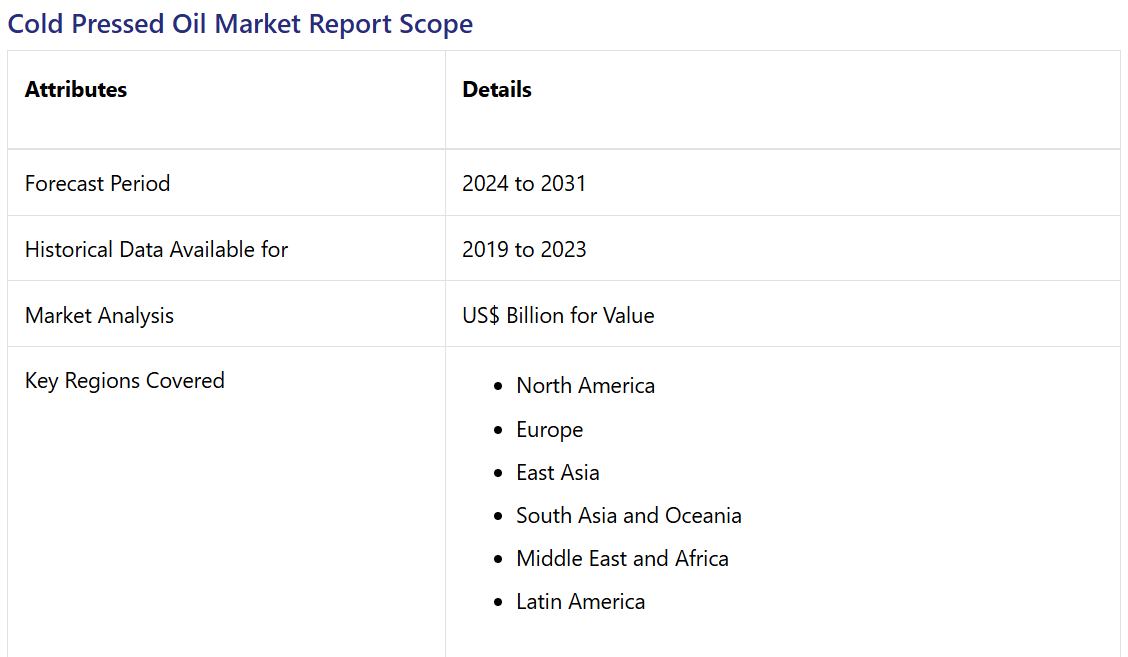Select the Historical Data Available for label
The width and height of the screenshot is (1128, 657).
coord(156,250)
